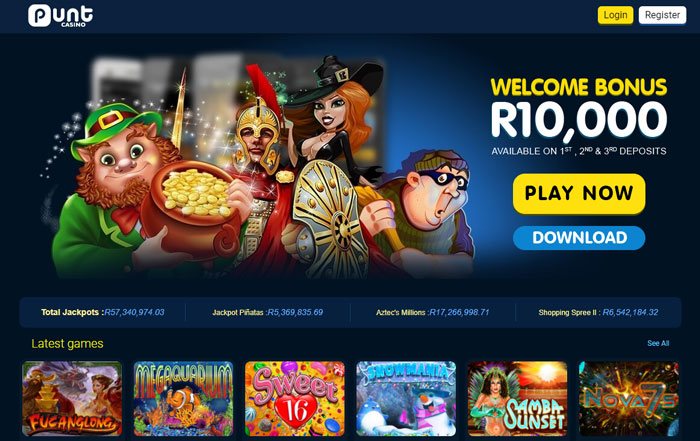Open the Snowmania game thumbnail
The image size is (700, 441).
click(406, 399)
